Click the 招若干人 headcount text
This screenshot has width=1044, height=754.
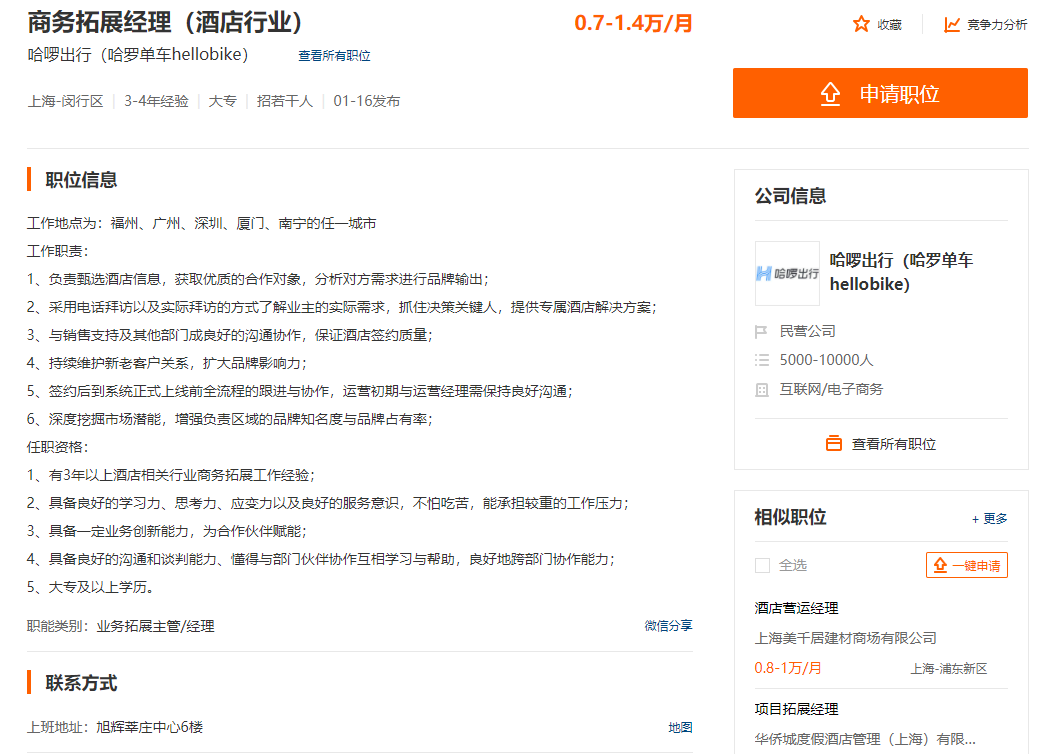(285, 101)
